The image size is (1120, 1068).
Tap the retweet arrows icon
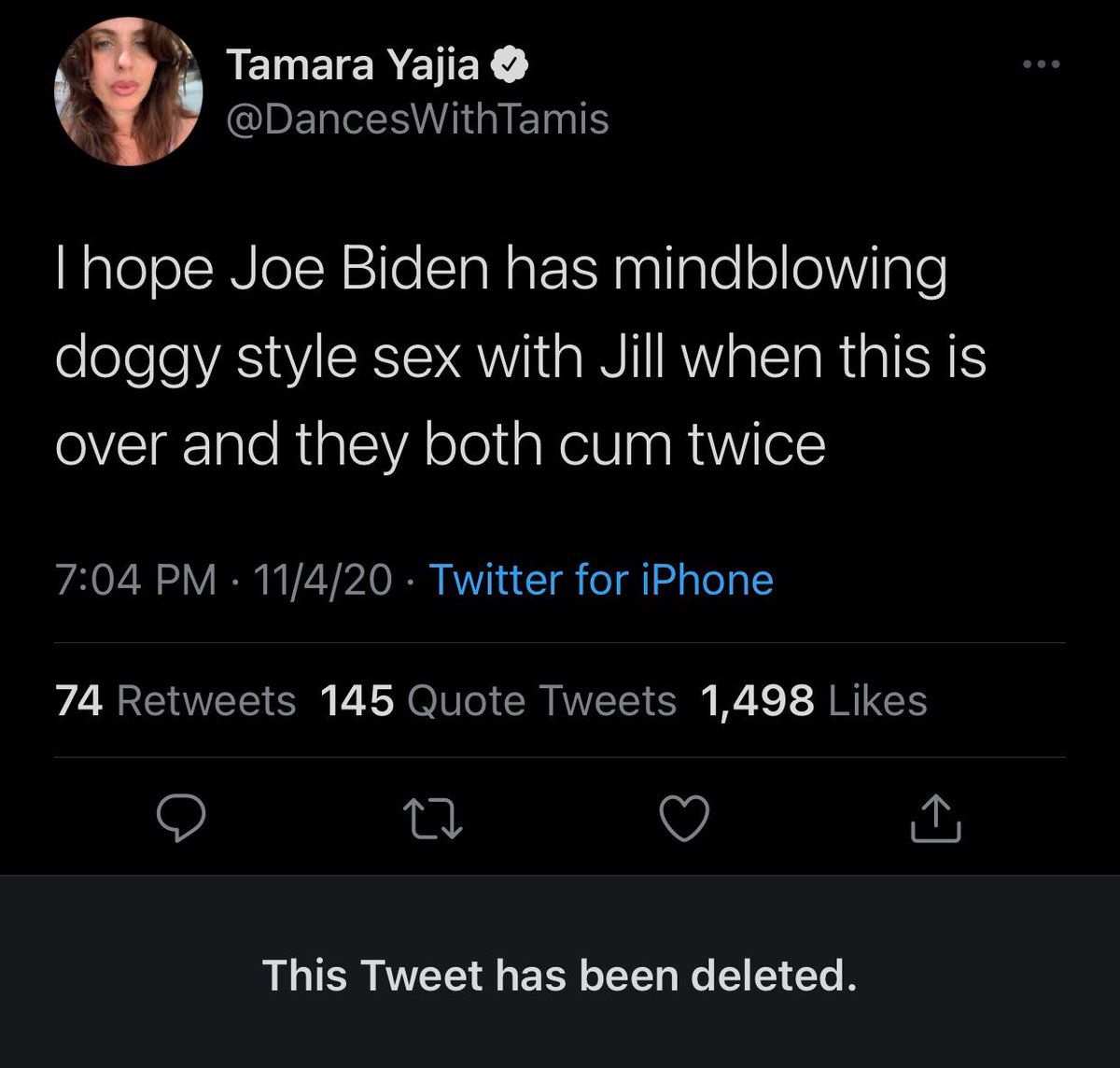click(433, 819)
